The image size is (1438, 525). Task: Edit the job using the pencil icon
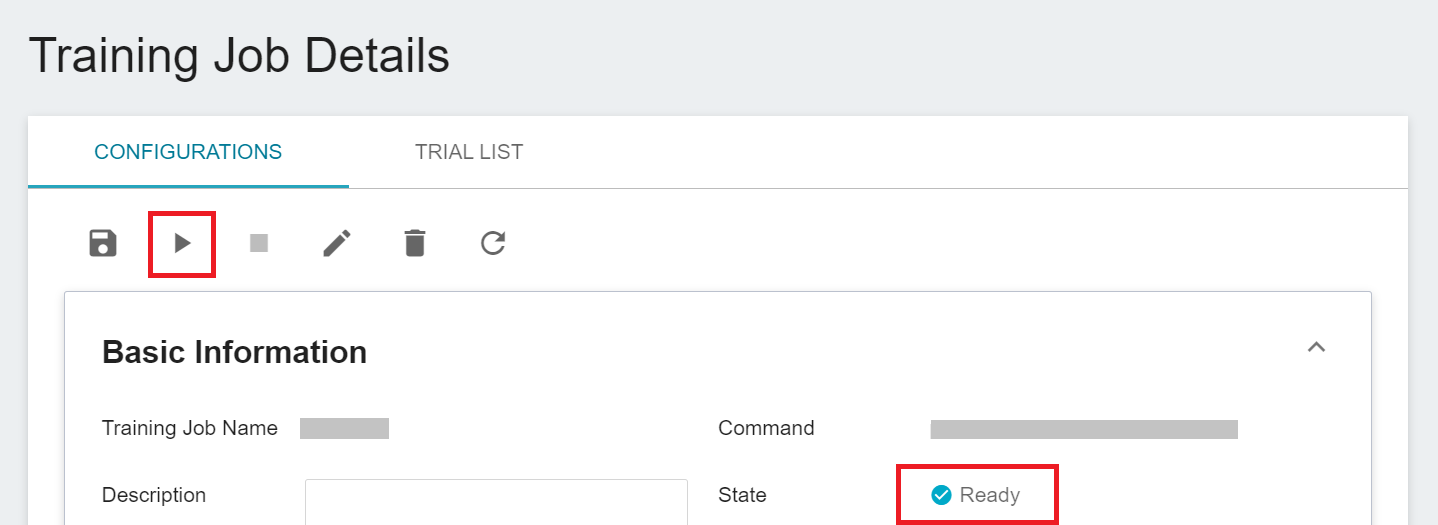[337, 243]
